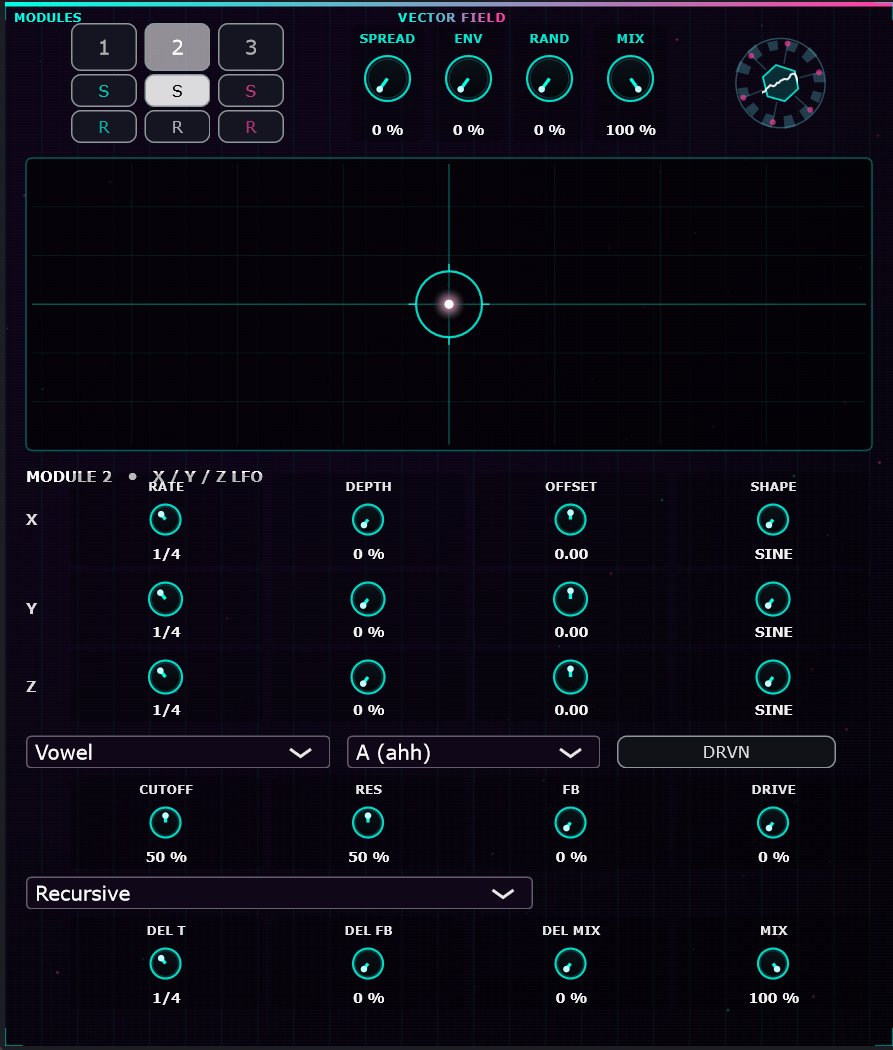Viewport: 893px width, 1050px height.
Task: Click the RAND knob
Action: [549, 79]
